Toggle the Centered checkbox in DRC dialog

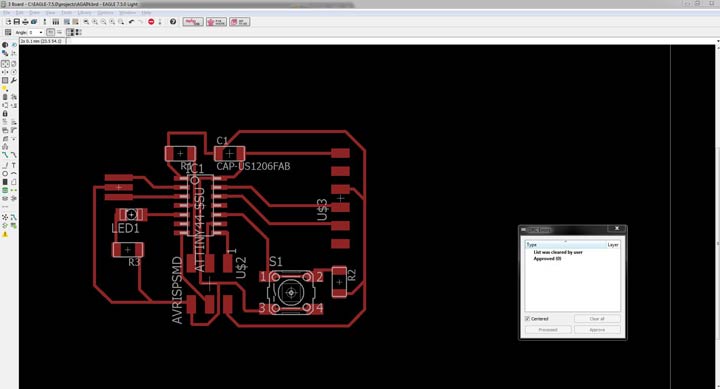click(x=528, y=319)
